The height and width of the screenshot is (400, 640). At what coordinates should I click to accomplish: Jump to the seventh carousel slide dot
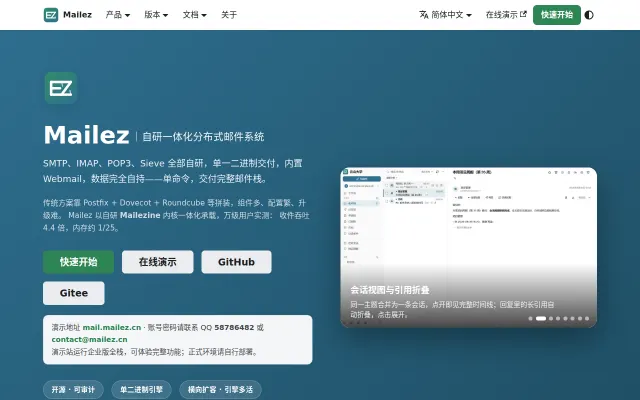point(580,318)
